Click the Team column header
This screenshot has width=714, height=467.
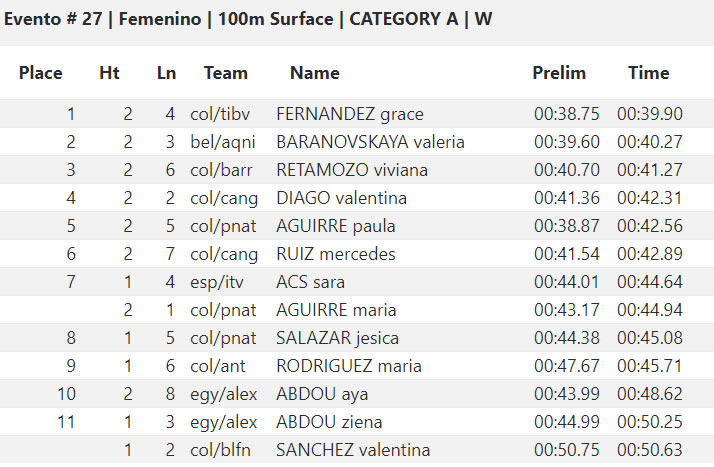click(226, 73)
